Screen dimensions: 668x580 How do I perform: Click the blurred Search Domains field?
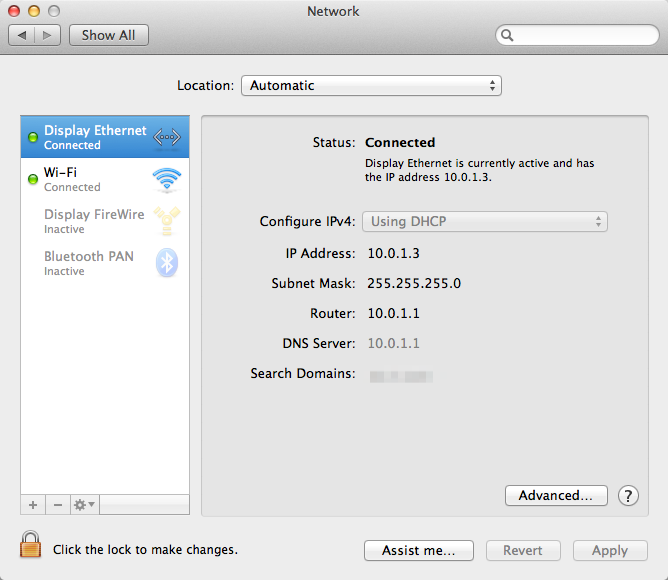point(401,377)
